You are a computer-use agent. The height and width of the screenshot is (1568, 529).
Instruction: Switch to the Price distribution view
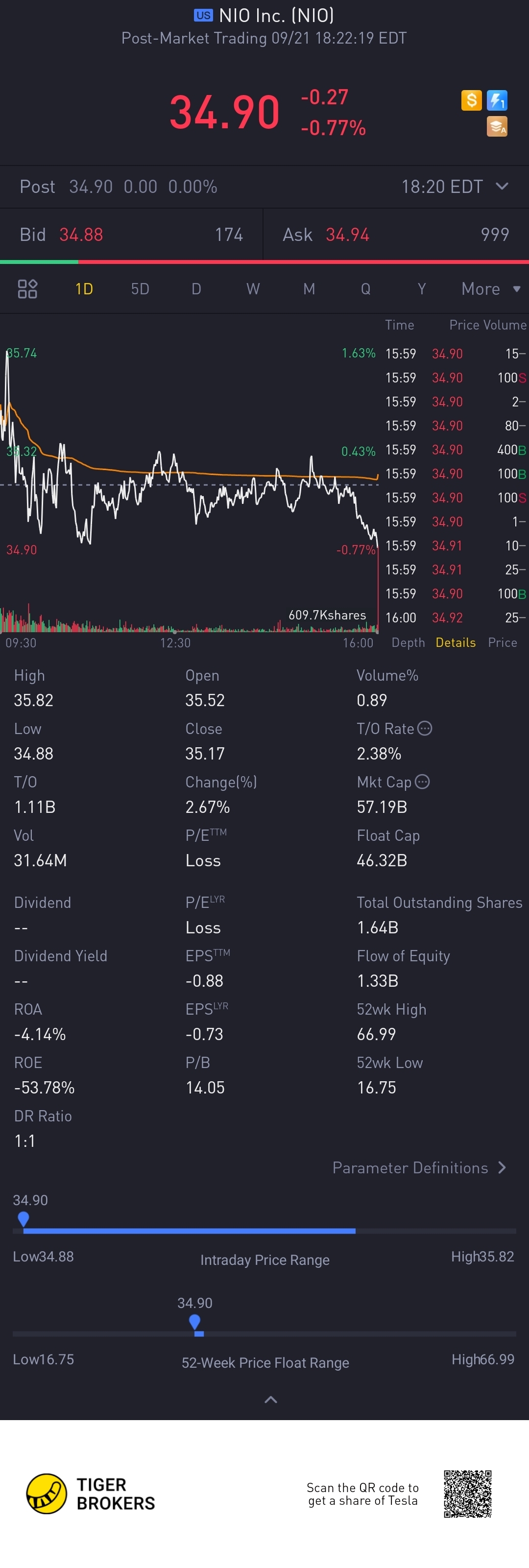[502, 642]
